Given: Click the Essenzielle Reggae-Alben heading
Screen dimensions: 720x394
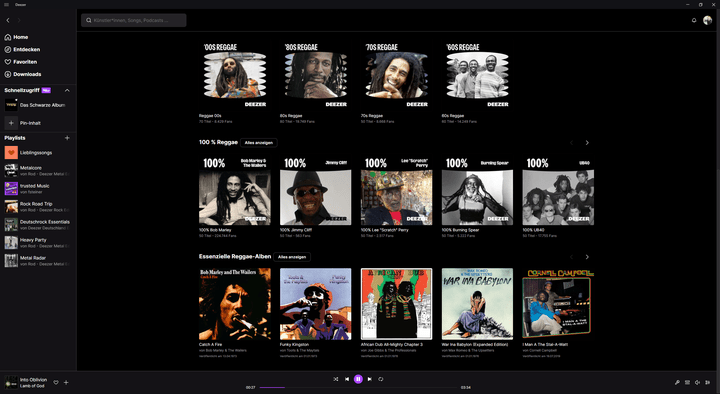Looking at the screenshot, I should 235,257.
